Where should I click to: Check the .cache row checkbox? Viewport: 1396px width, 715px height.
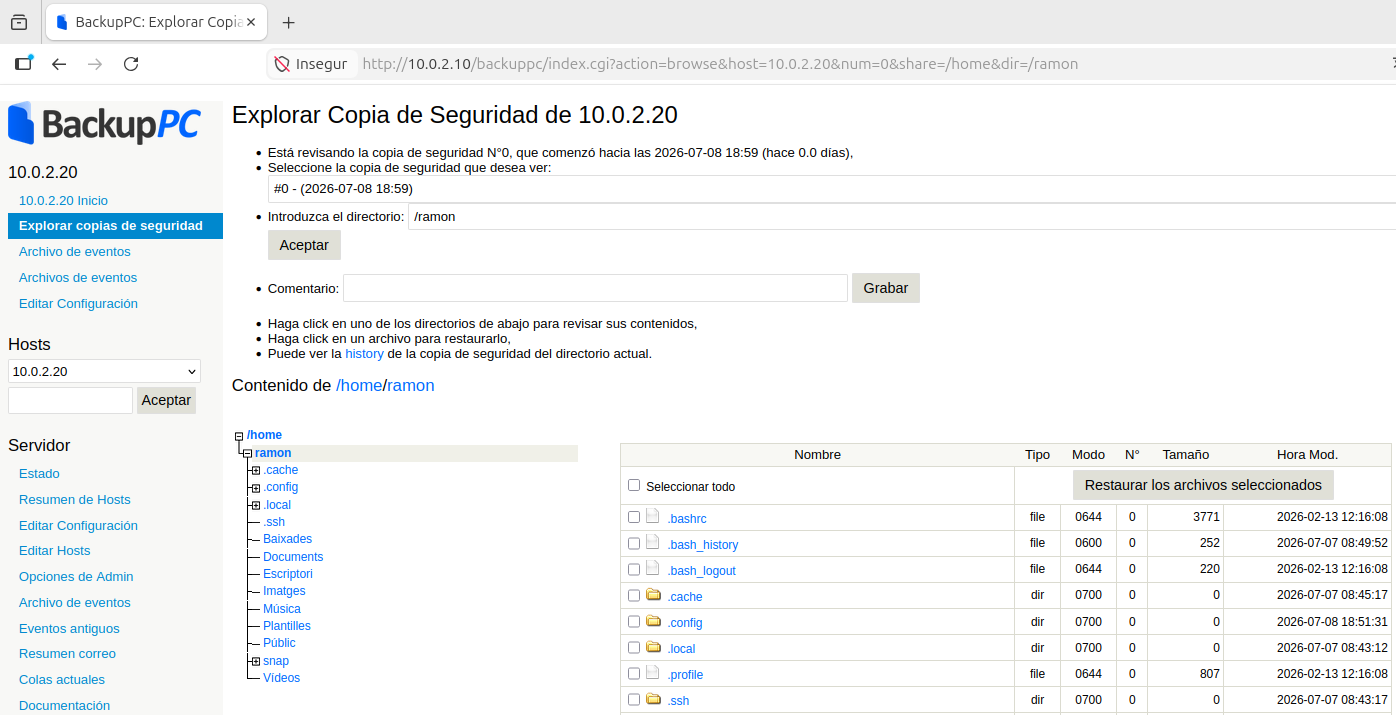coord(634,595)
